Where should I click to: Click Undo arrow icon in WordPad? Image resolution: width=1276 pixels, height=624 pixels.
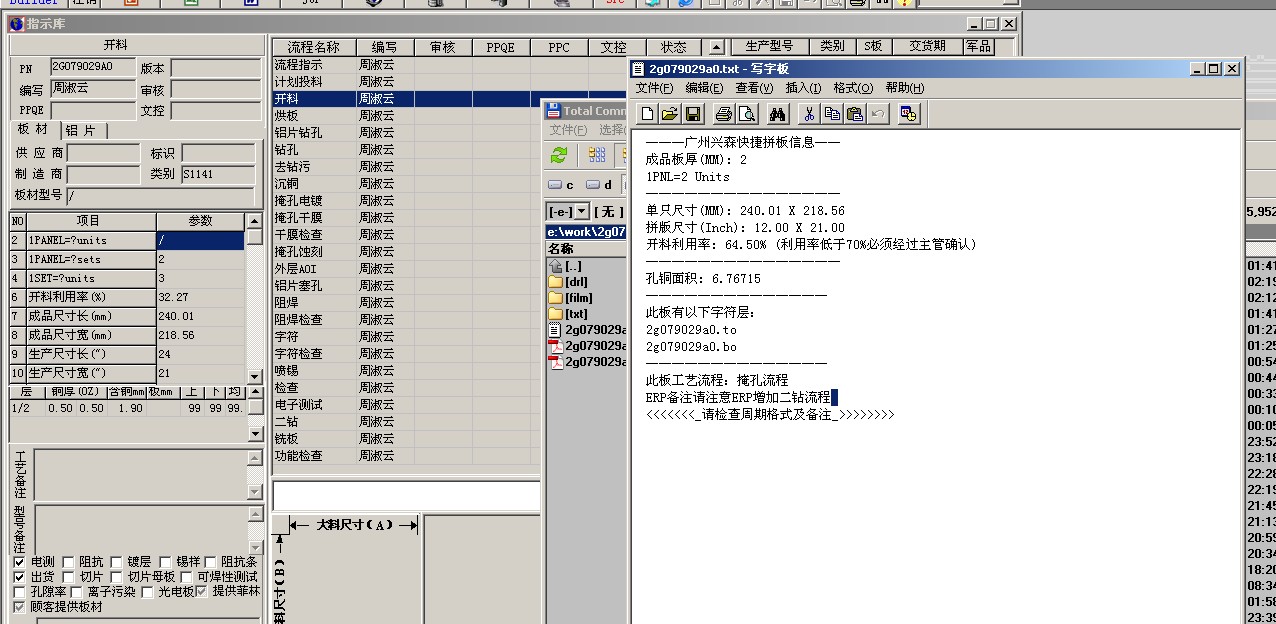click(877, 114)
